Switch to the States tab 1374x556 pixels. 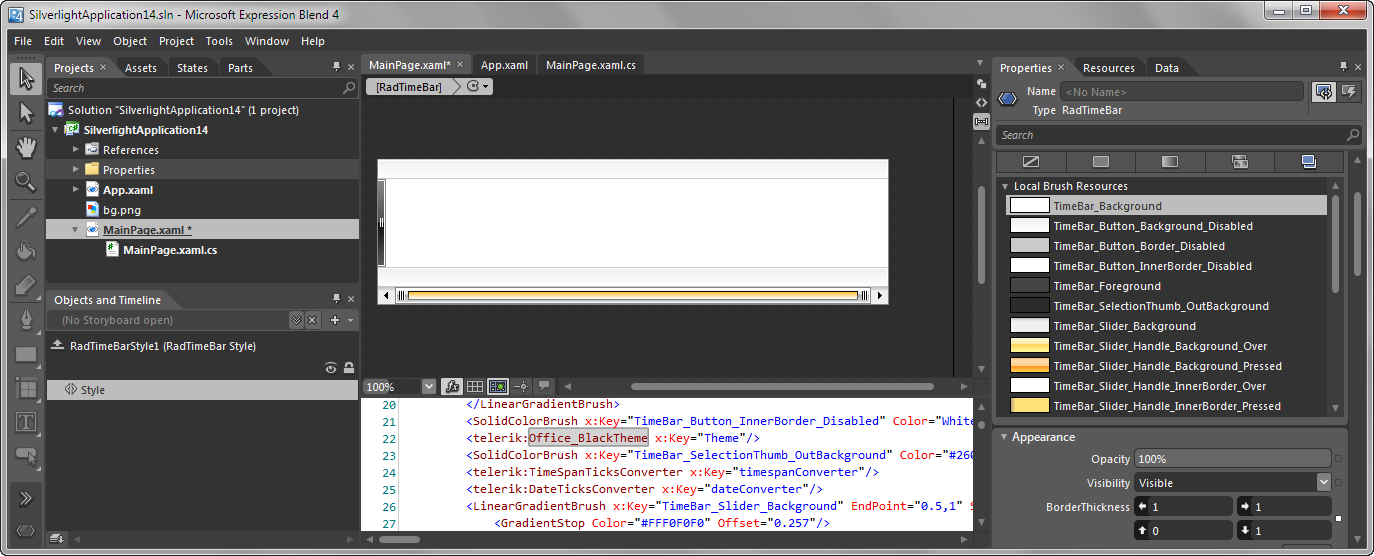(x=193, y=68)
